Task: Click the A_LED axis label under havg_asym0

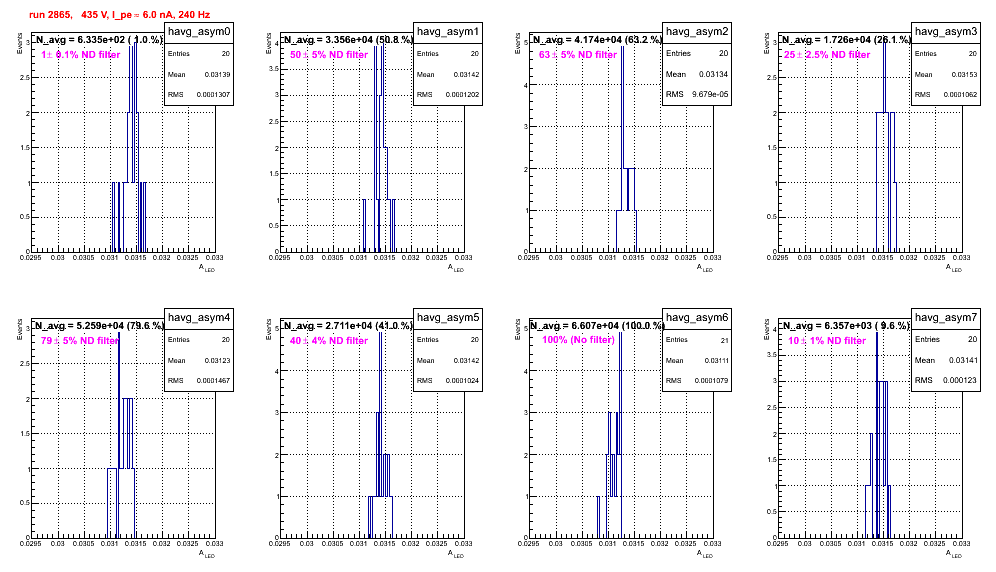Action: coord(207,268)
